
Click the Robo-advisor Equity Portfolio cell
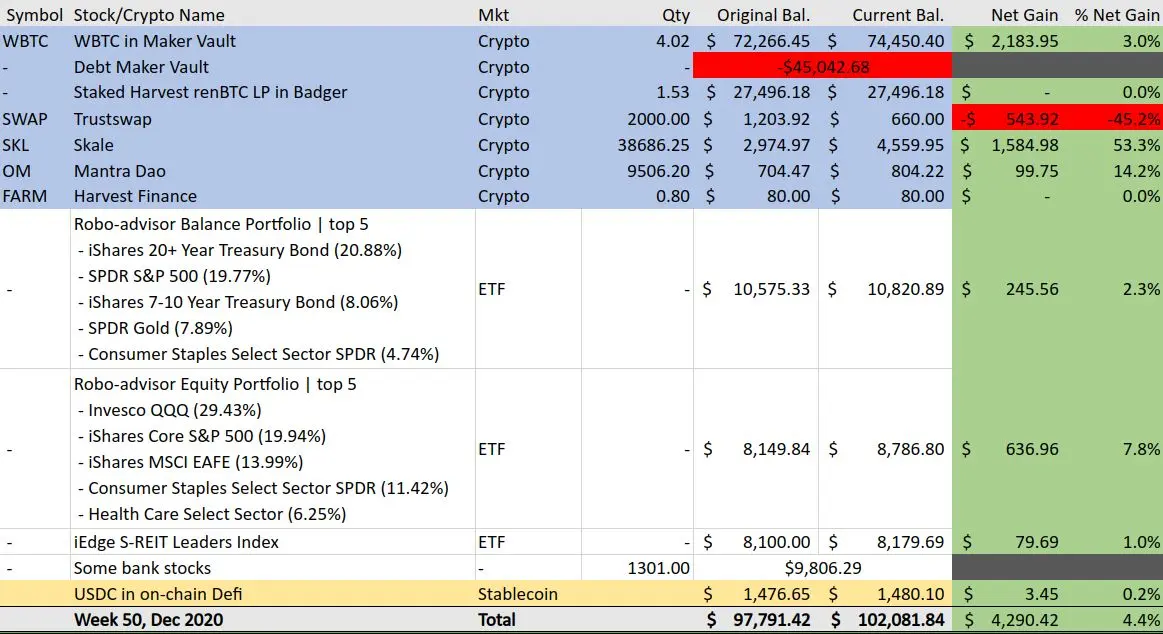click(x=272, y=449)
